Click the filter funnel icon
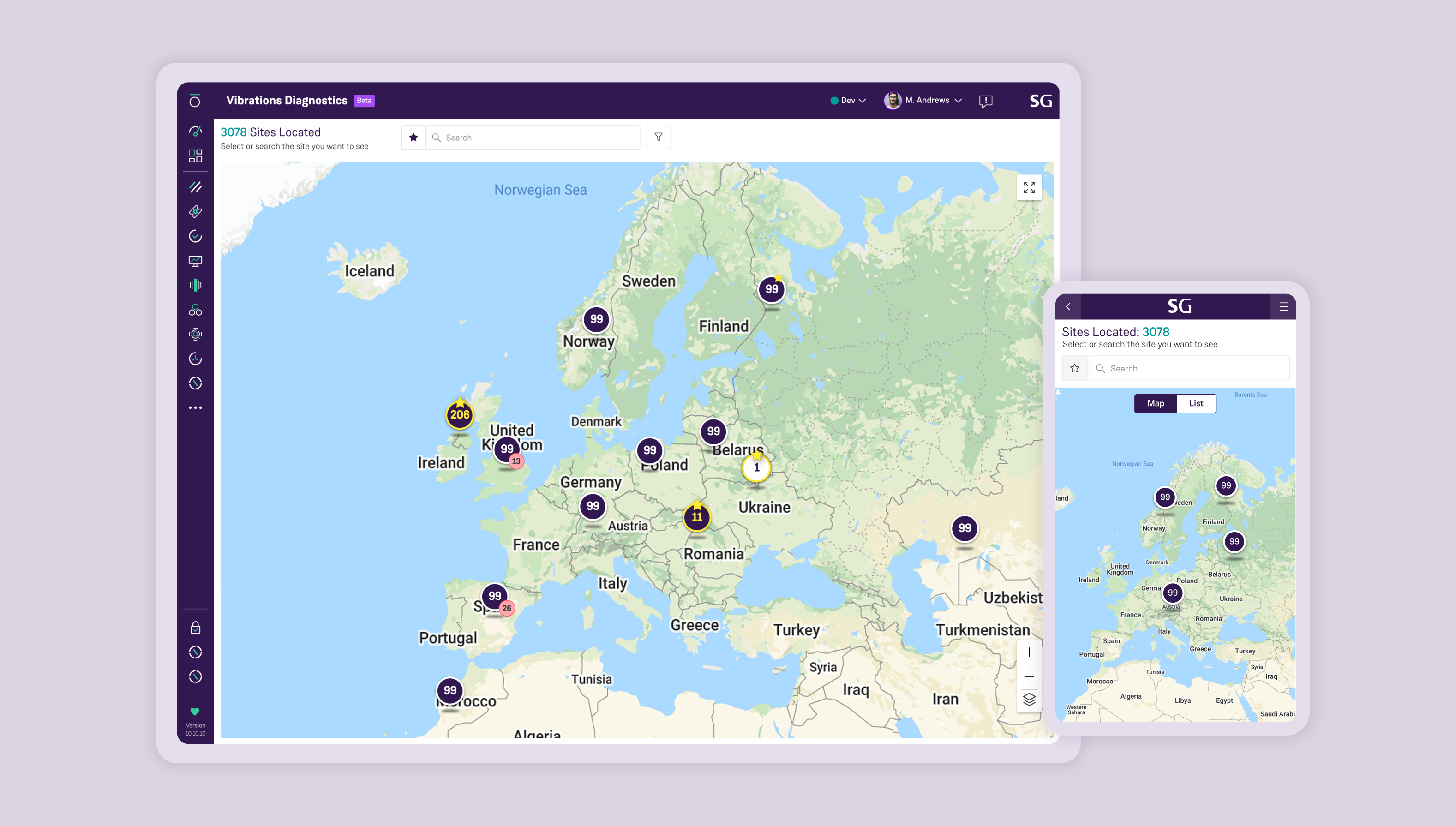This screenshot has height=826, width=1456. 658,138
